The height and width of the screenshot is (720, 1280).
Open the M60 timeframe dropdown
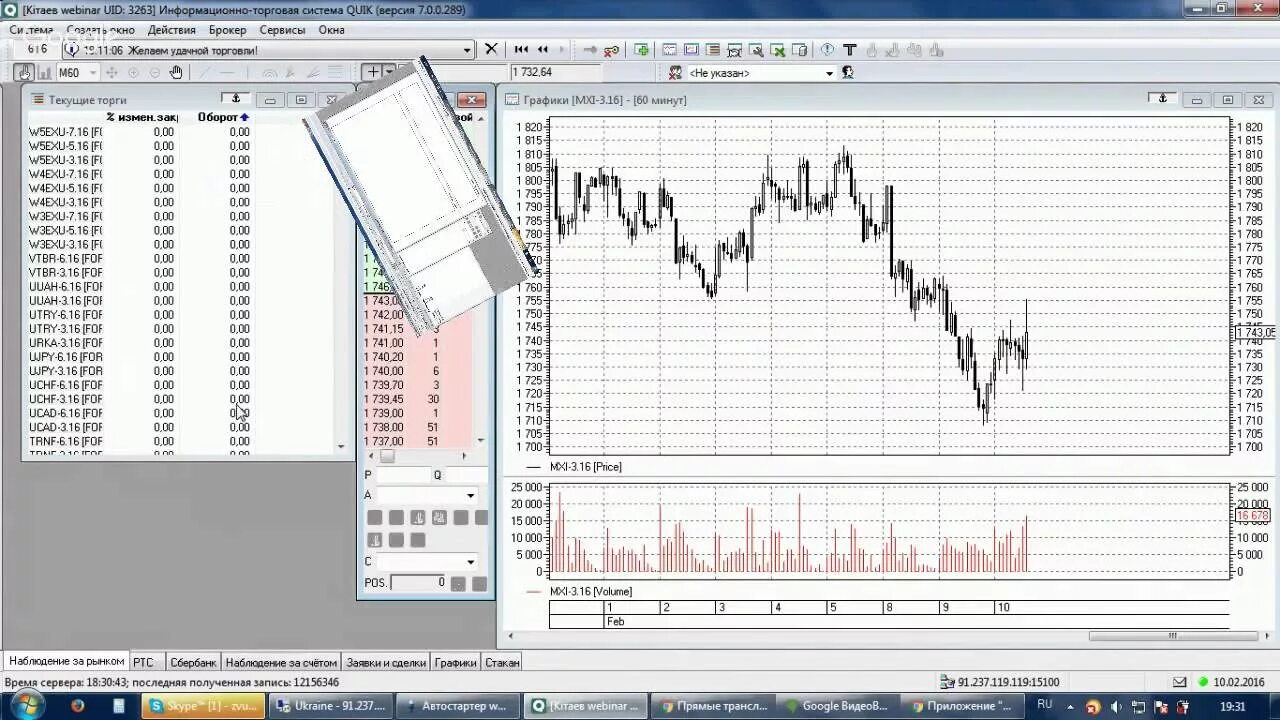click(77, 72)
